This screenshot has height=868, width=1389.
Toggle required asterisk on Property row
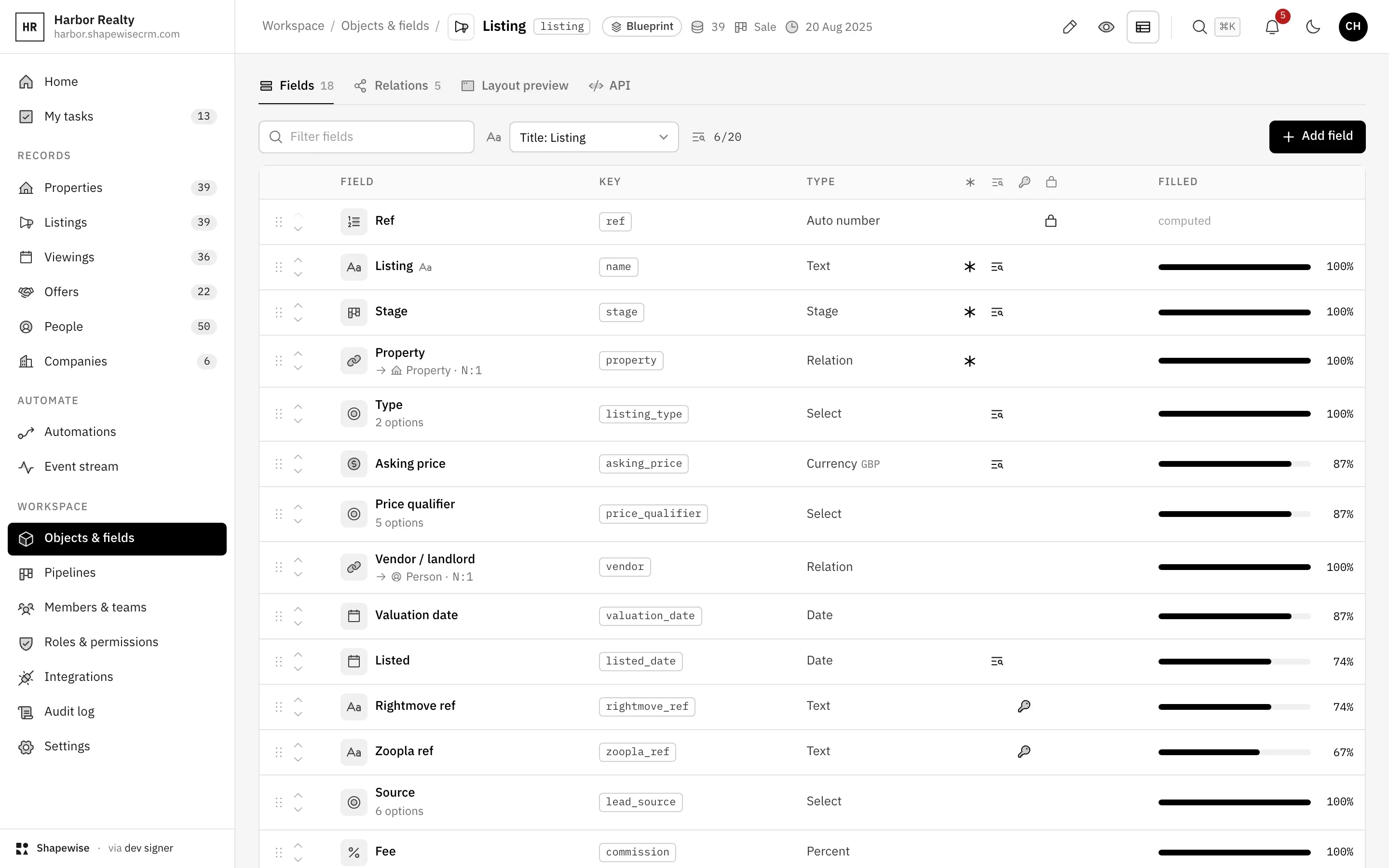click(x=969, y=361)
